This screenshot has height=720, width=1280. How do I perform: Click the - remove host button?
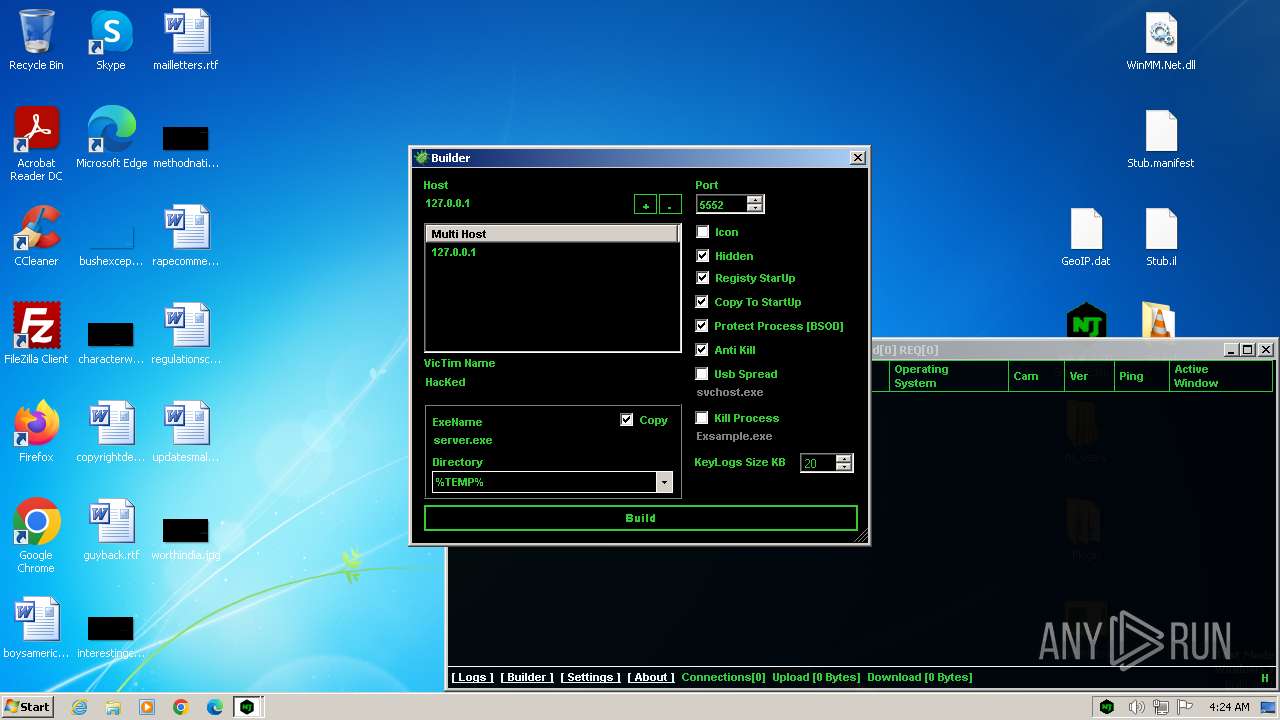[670, 205]
